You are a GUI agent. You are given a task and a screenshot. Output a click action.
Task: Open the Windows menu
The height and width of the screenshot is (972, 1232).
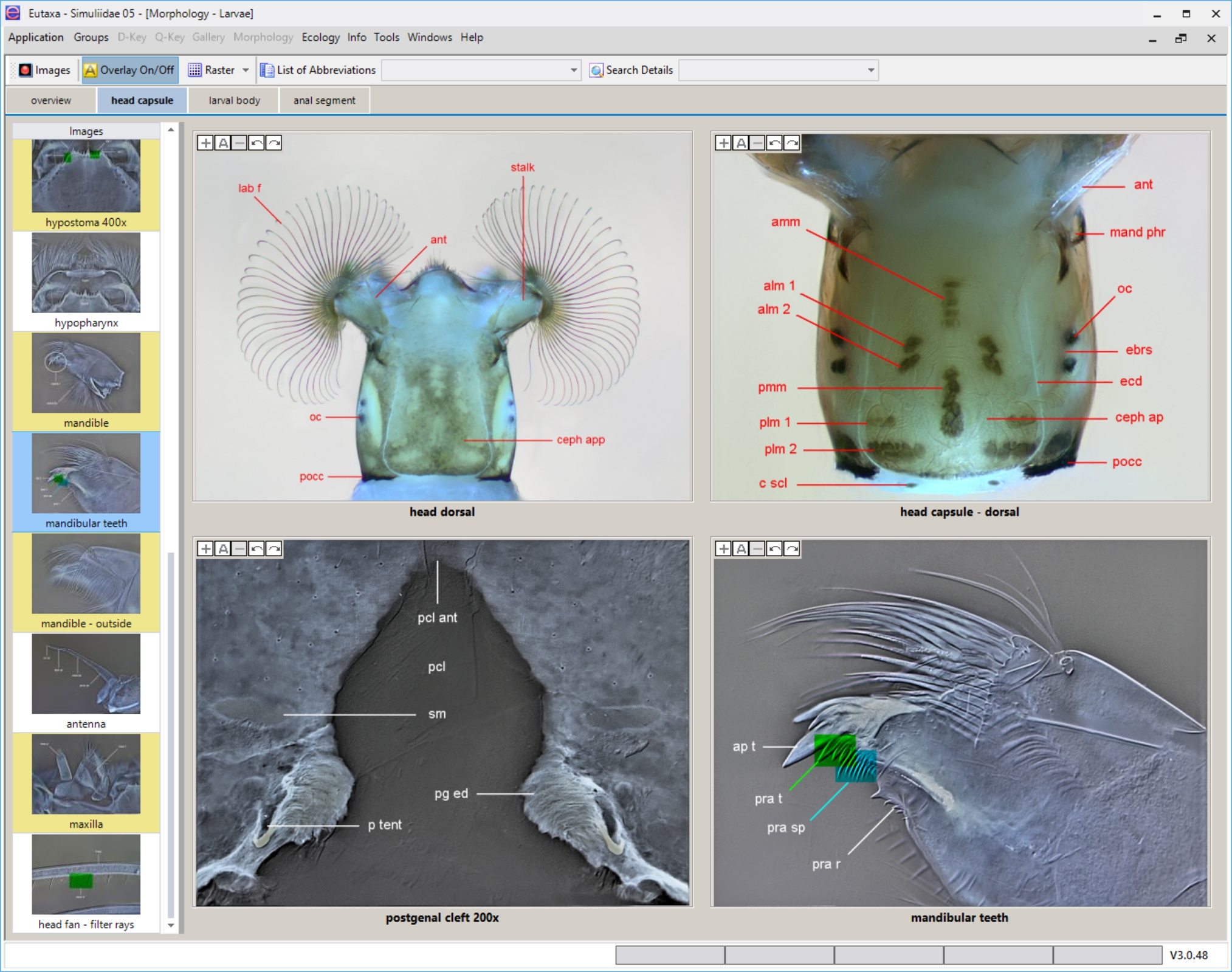(x=430, y=38)
